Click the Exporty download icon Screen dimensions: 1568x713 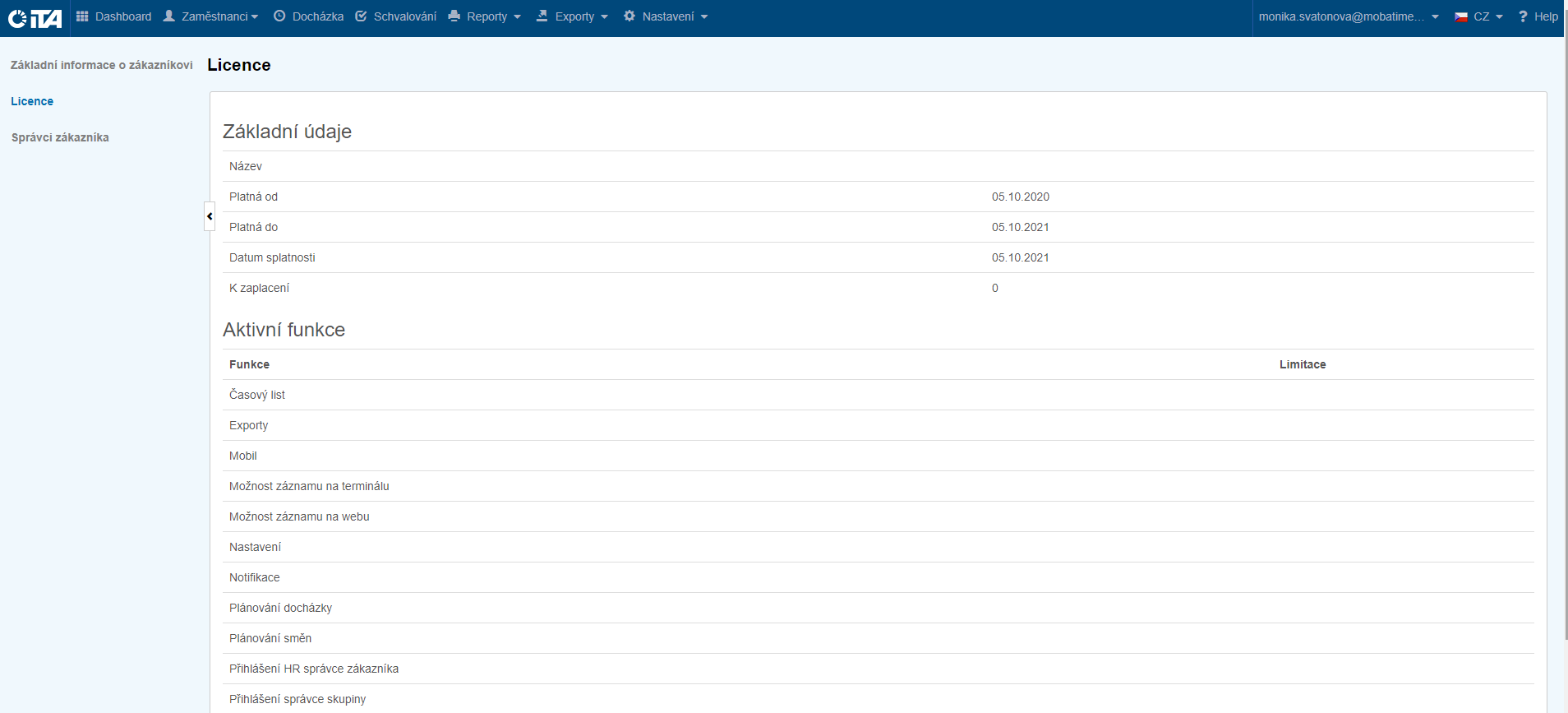[x=542, y=16]
